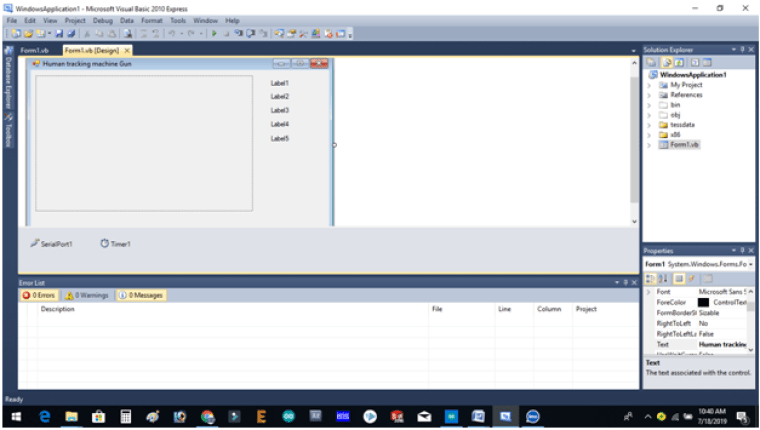Toggle the 0 Messages filter
The image size is (760, 430).
(x=141, y=295)
